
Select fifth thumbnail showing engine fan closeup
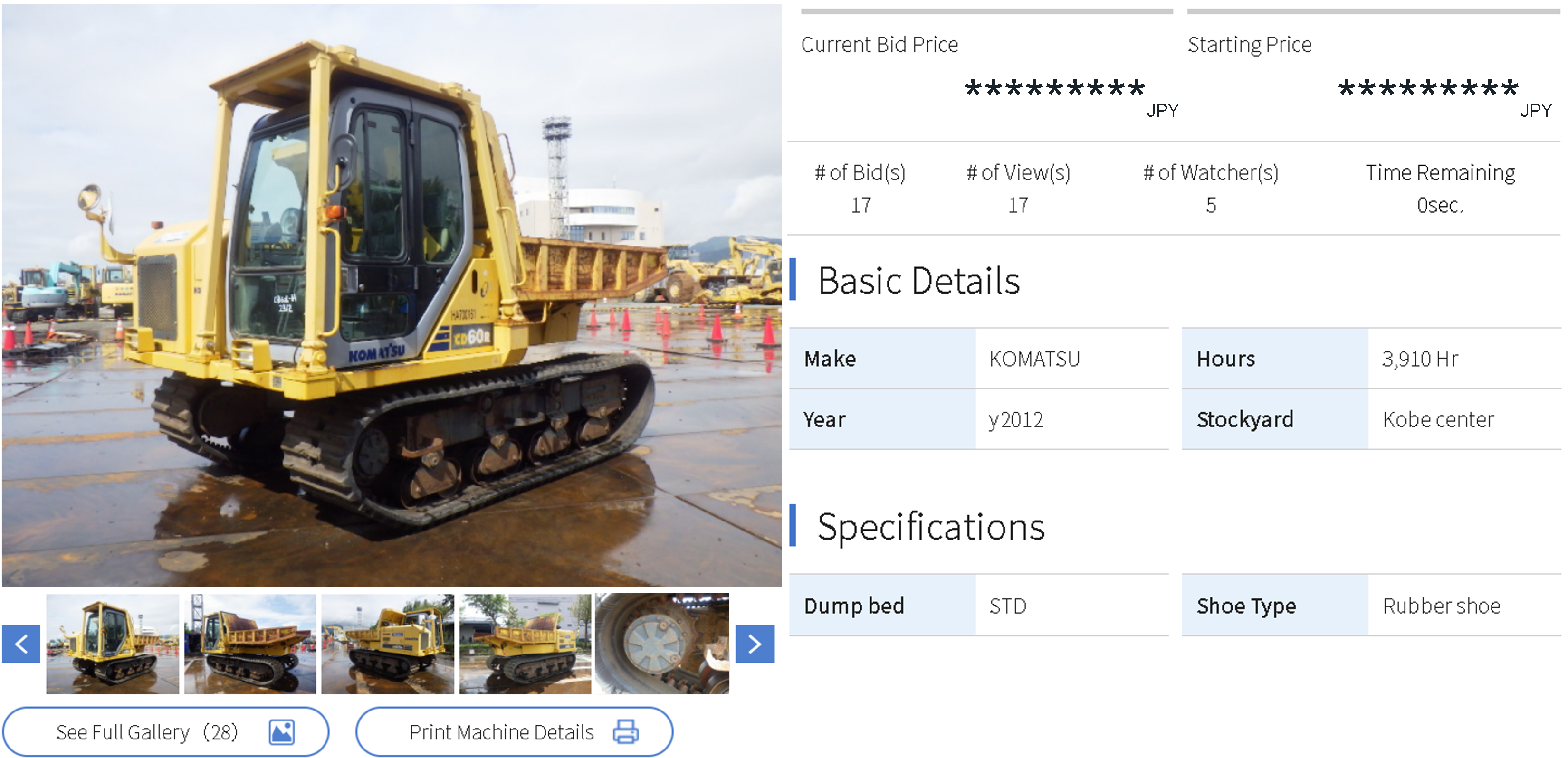tap(662, 644)
